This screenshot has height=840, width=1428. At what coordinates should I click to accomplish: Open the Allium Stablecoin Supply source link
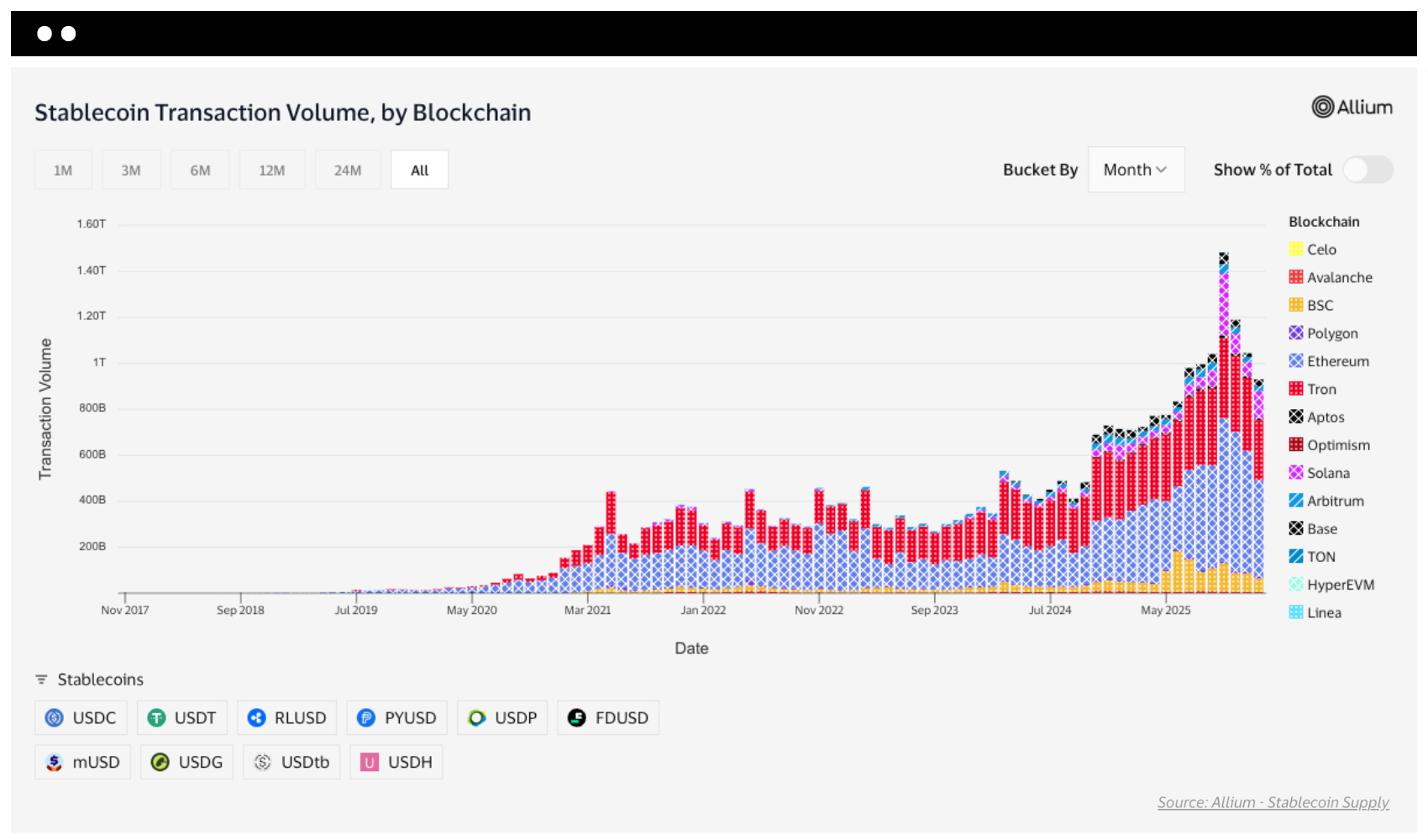(x=1273, y=802)
